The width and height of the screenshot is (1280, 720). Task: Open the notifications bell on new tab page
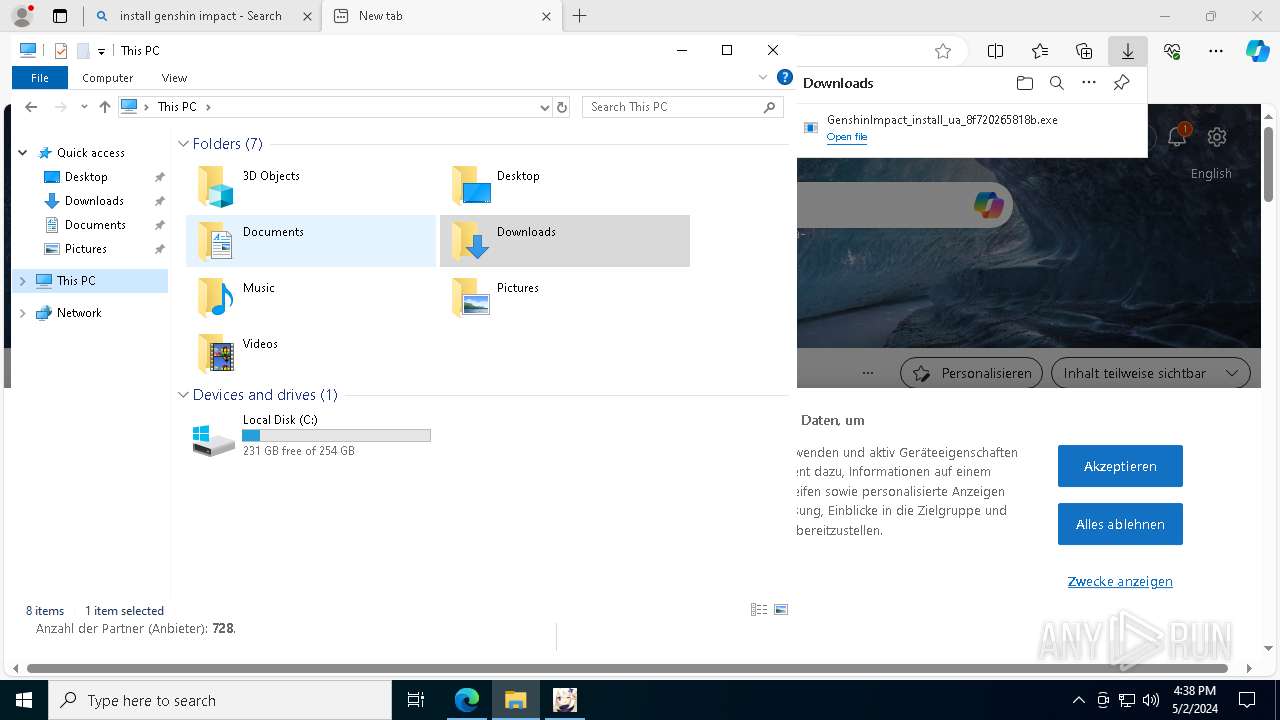pos(1177,137)
